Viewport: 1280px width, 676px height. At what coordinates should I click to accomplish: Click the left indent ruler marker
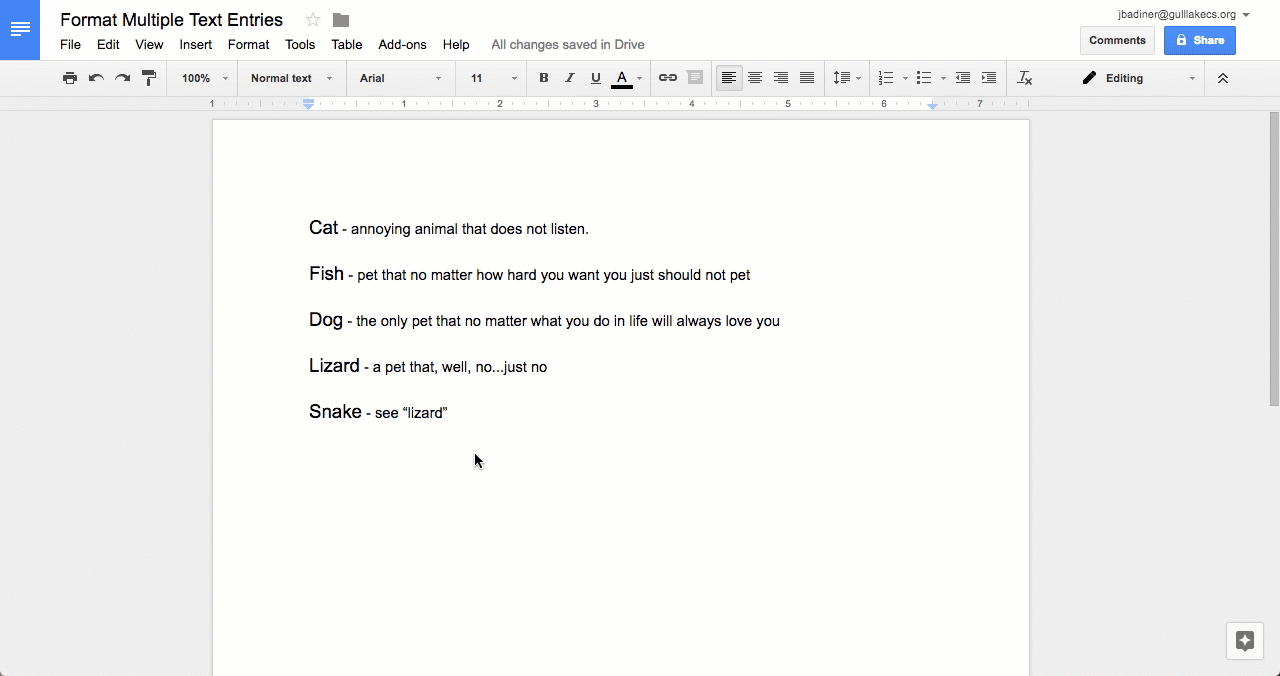pyautogui.click(x=309, y=103)
